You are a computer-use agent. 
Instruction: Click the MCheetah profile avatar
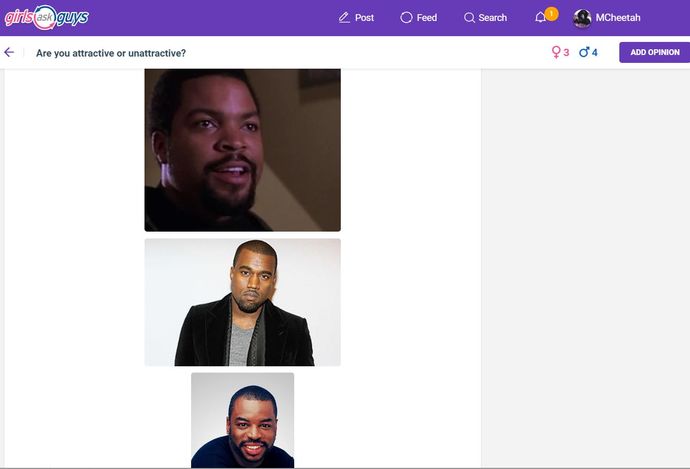click(x=582, y=18)
